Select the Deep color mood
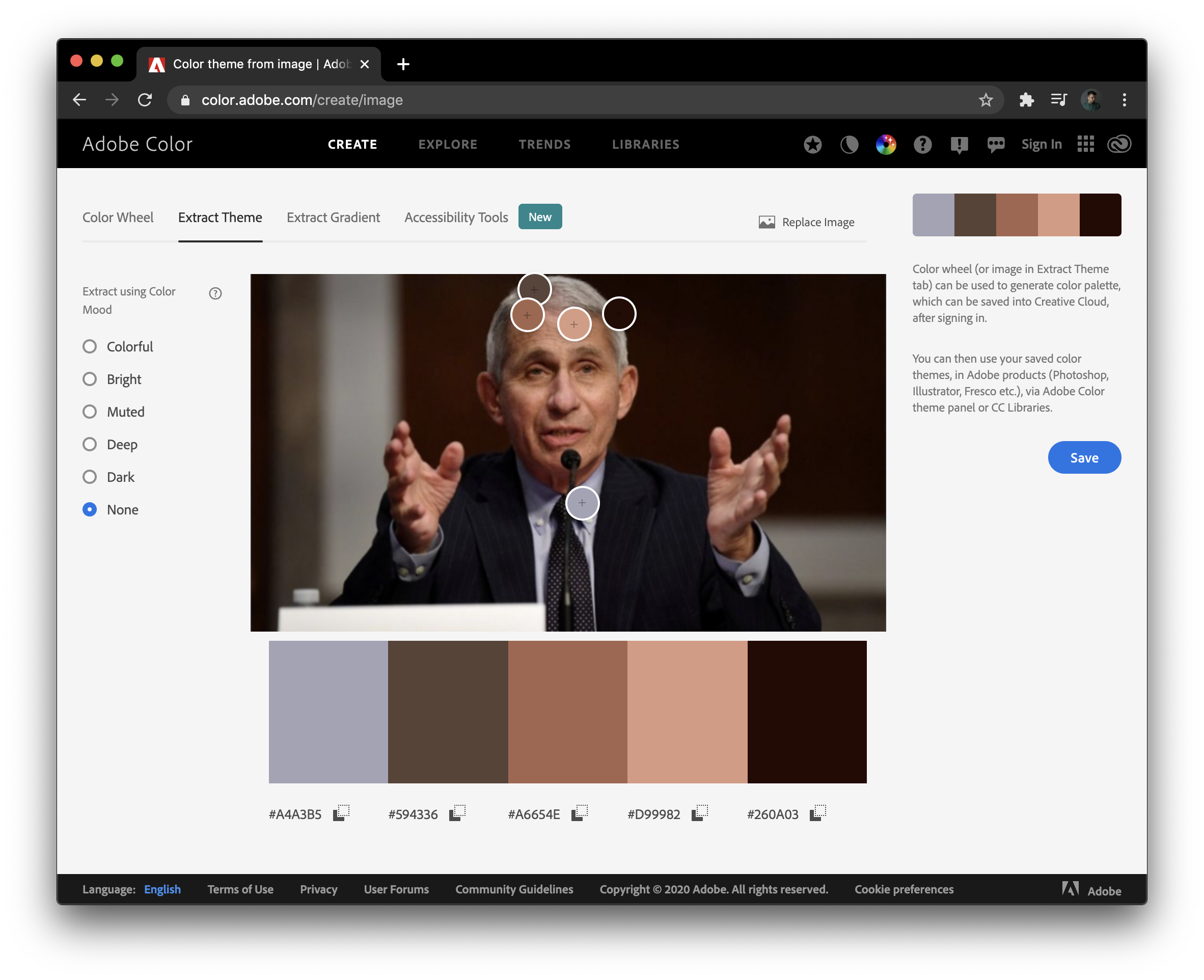1204x980 pixels. [x=90, y=444]
